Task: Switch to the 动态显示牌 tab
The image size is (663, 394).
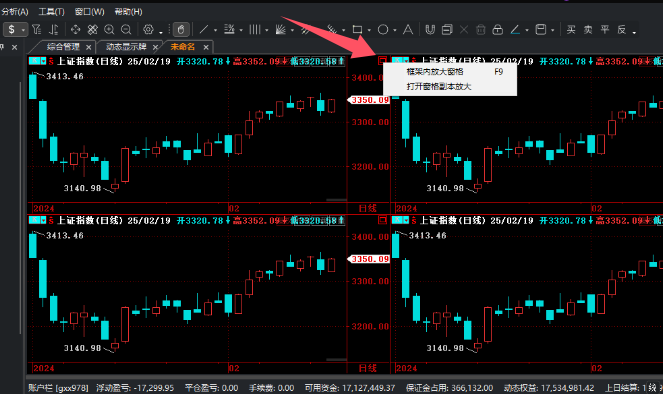Action: tap(126, 47)
